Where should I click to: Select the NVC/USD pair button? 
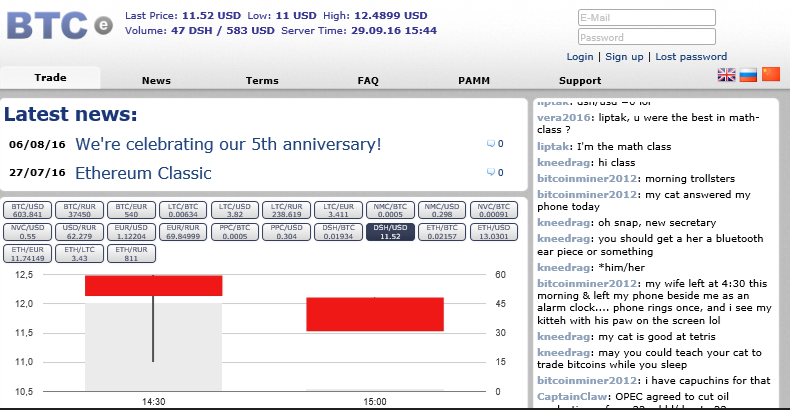pos(28,232)
